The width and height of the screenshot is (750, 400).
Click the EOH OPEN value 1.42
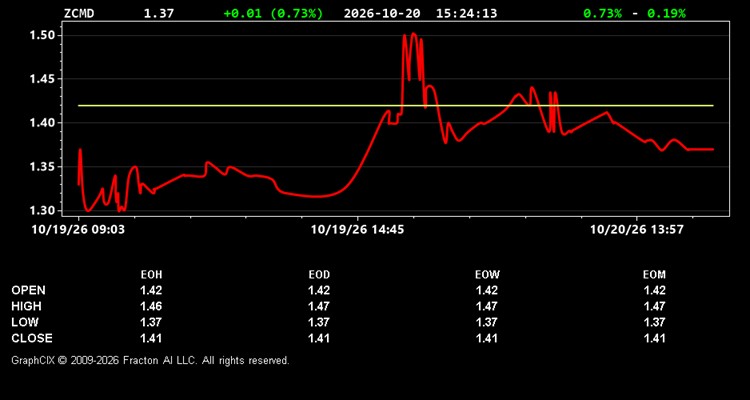click(x=151, y=290)
